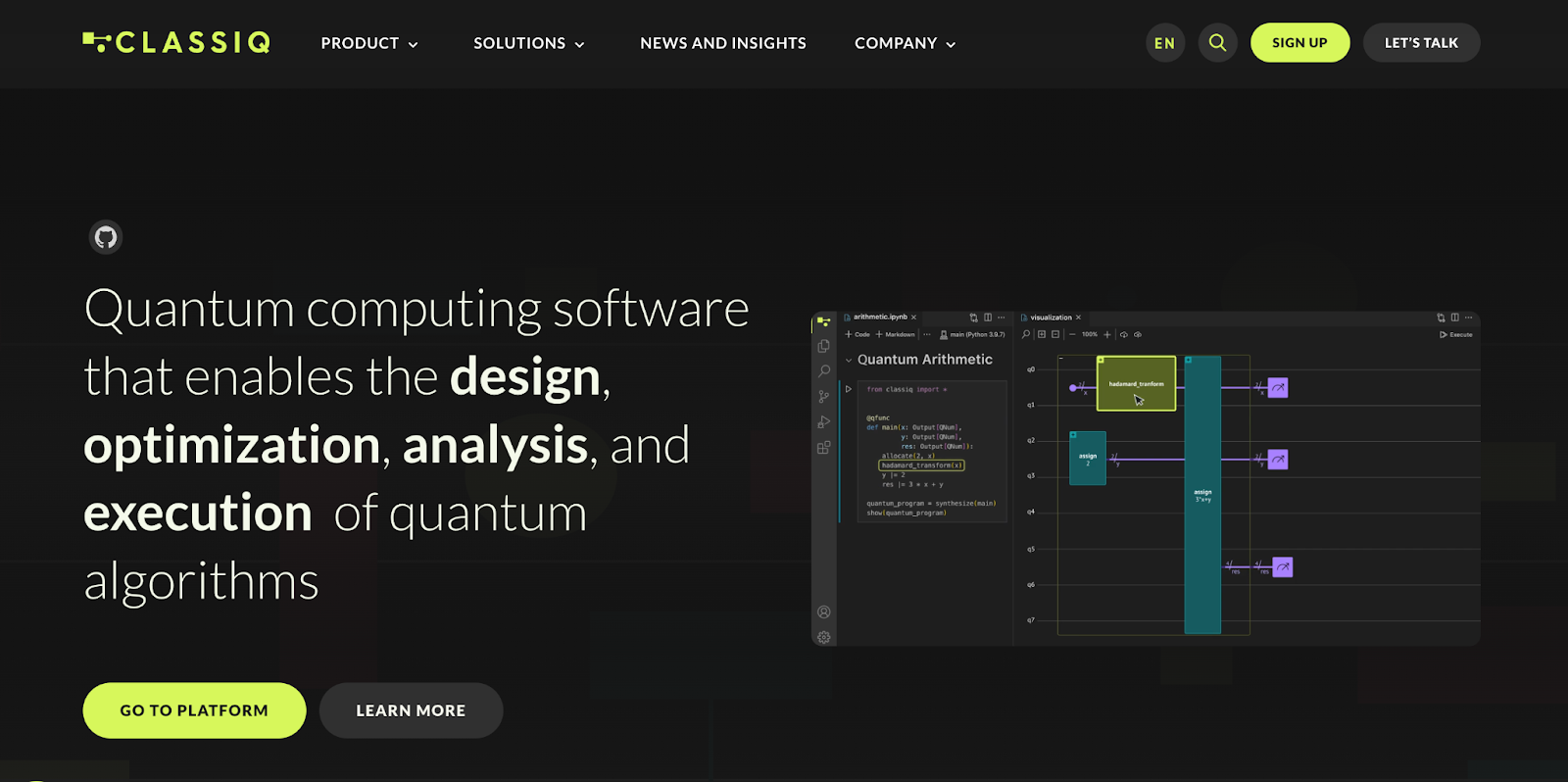Click split editor icon in arithmetic.ipynb tab bar
Viewport: 1568px width, 782px height.
point(988,318)
